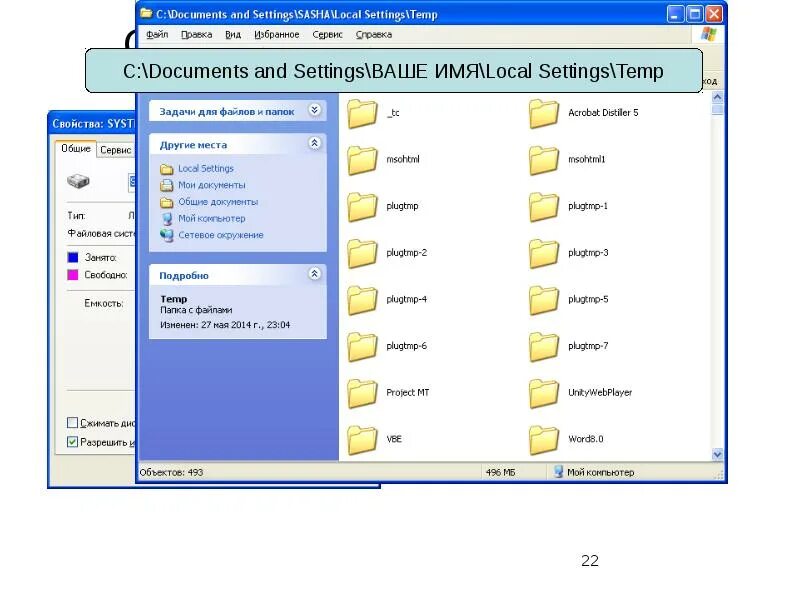
Task: Click the 496 МБ status bar entry
Action: coord(501,472)
